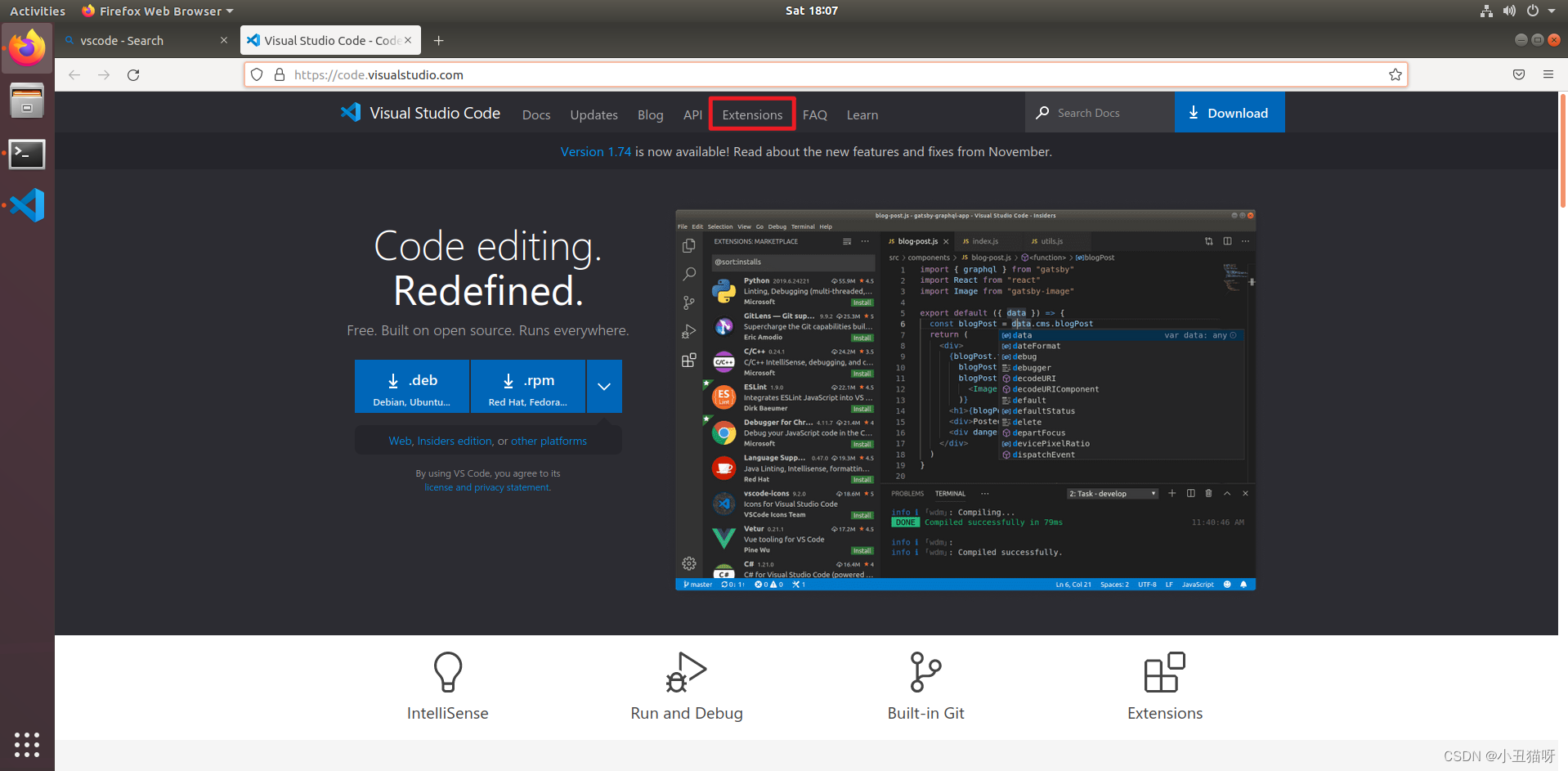Click the IntelliSense lightbulb icon

[448, 672]
